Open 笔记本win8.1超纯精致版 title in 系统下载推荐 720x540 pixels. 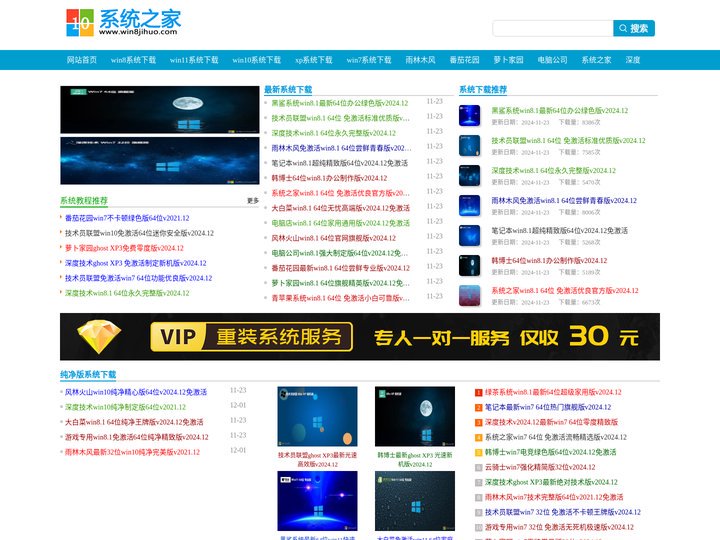coord(559,231)
